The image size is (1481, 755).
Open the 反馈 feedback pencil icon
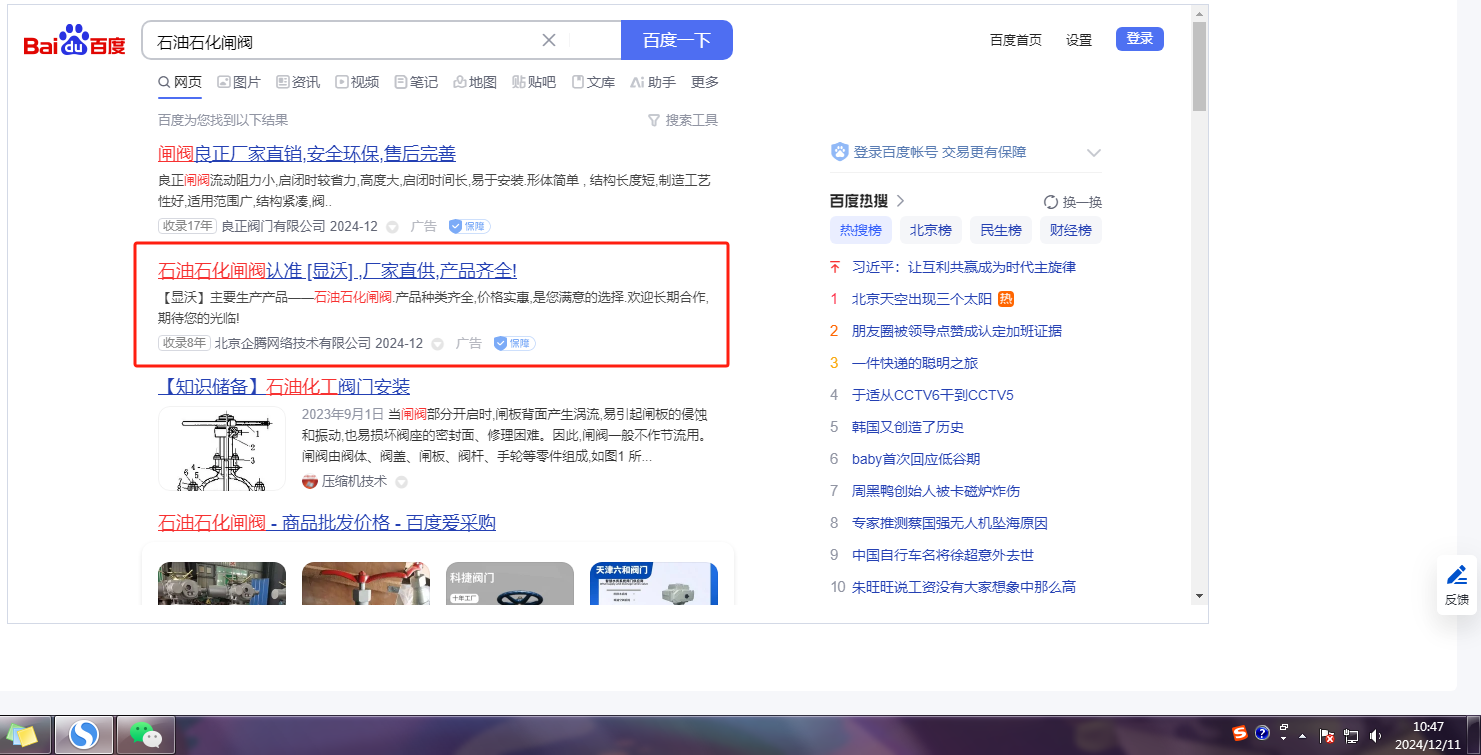click(1457, 575)
